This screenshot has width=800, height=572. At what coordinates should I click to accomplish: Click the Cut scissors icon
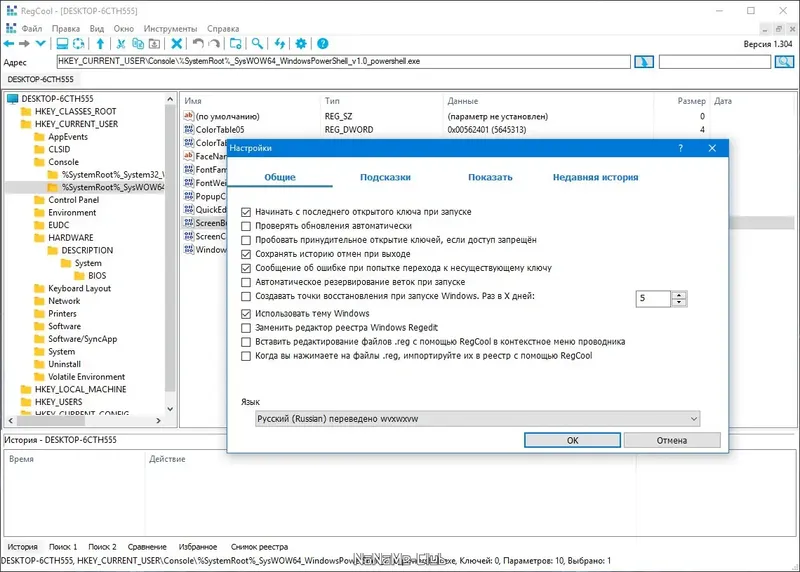[121, 44]
